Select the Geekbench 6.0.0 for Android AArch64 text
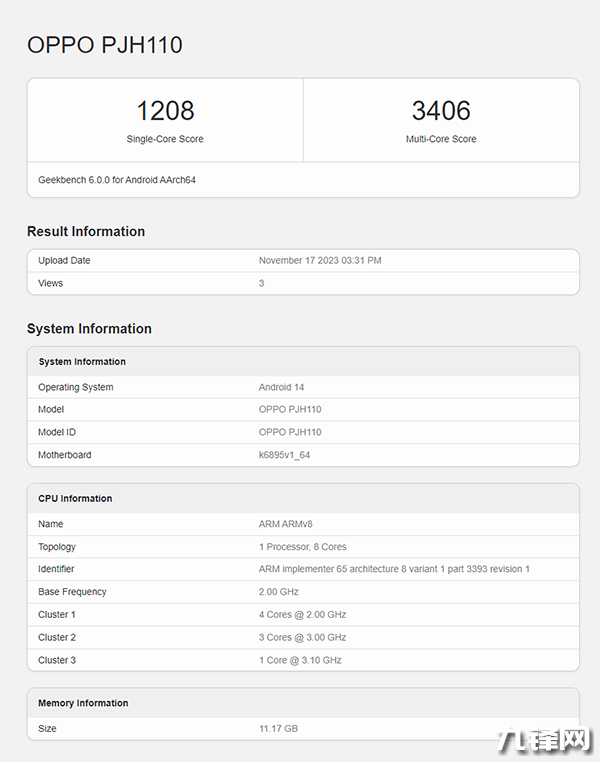600x762 pixels. click(117, 180)
